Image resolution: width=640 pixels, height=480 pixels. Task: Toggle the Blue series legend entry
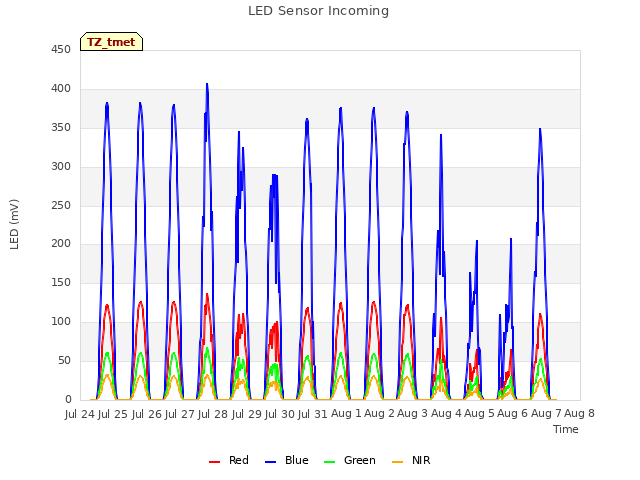(287, 460)
